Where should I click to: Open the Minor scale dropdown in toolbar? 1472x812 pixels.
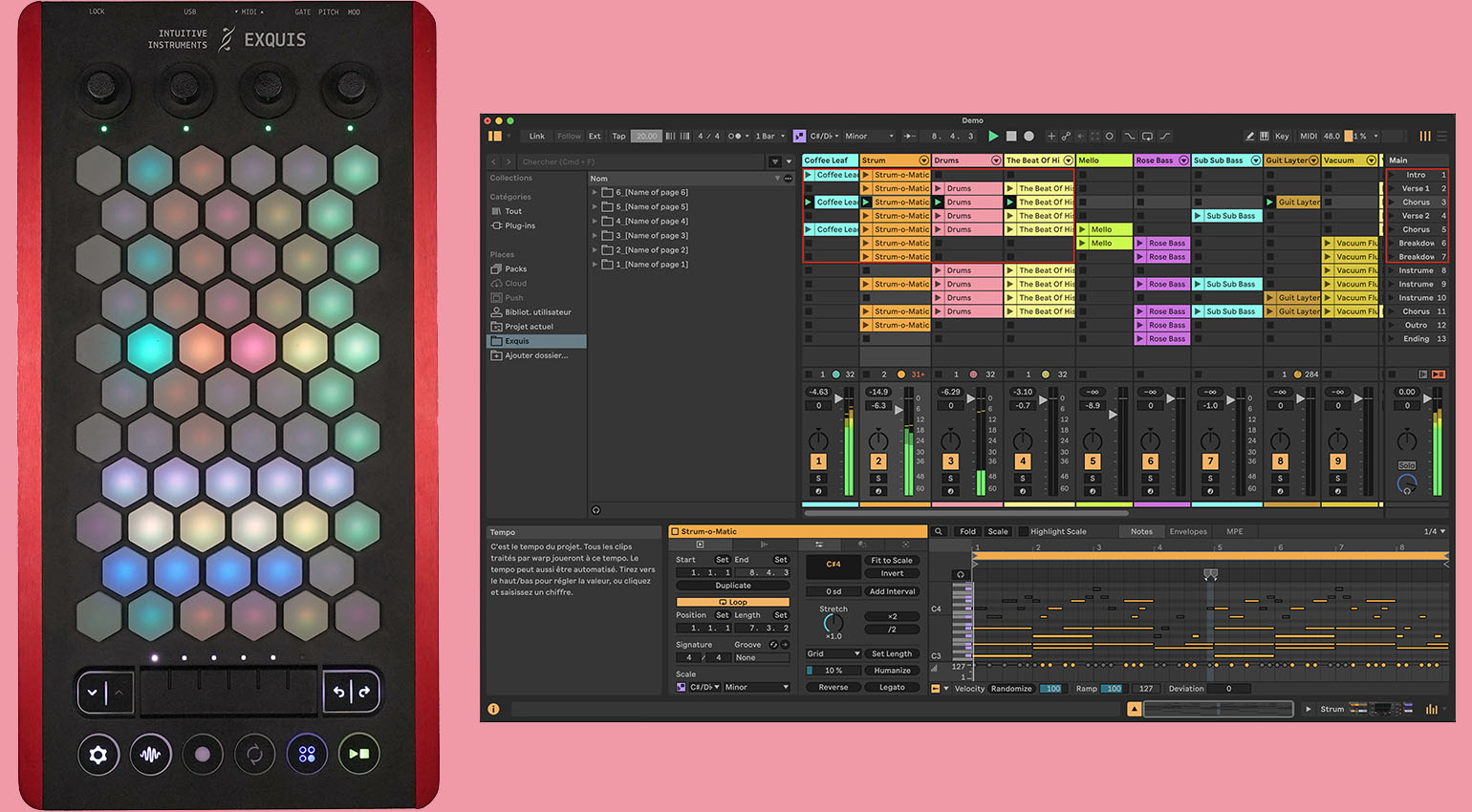(x=869, y=137)
